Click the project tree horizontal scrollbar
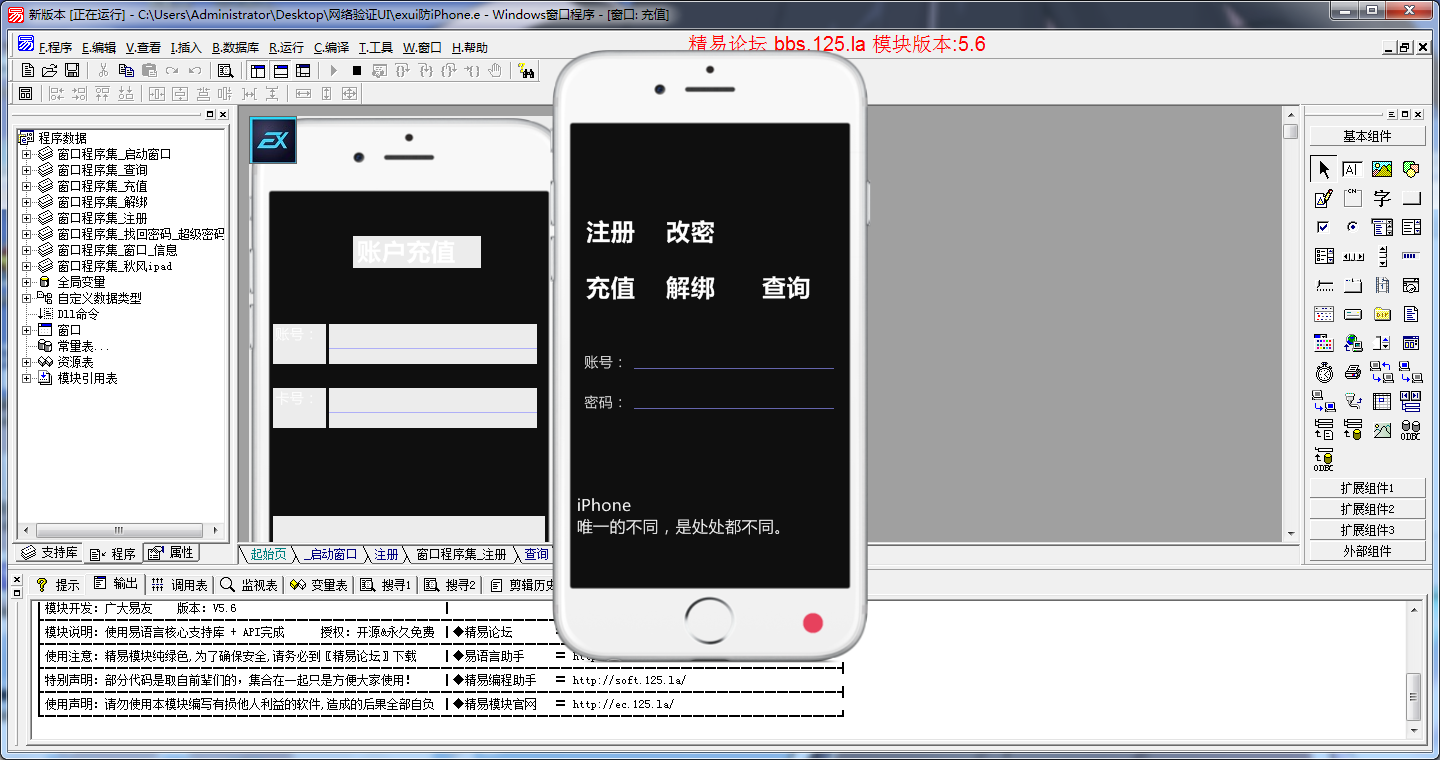This screenshot has height=760, width=1440. [x=119, y=530]
